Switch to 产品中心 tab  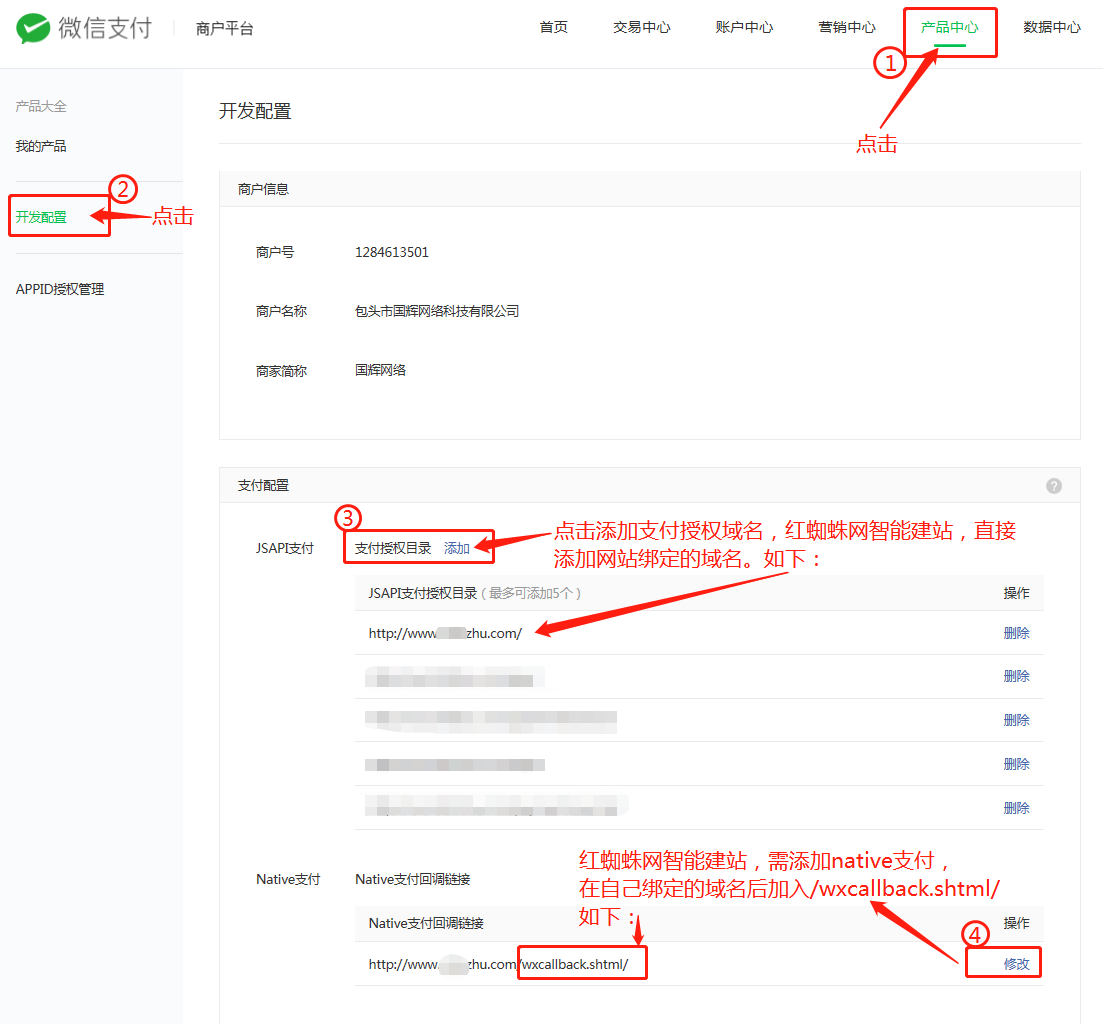click(x=950, y=27)
